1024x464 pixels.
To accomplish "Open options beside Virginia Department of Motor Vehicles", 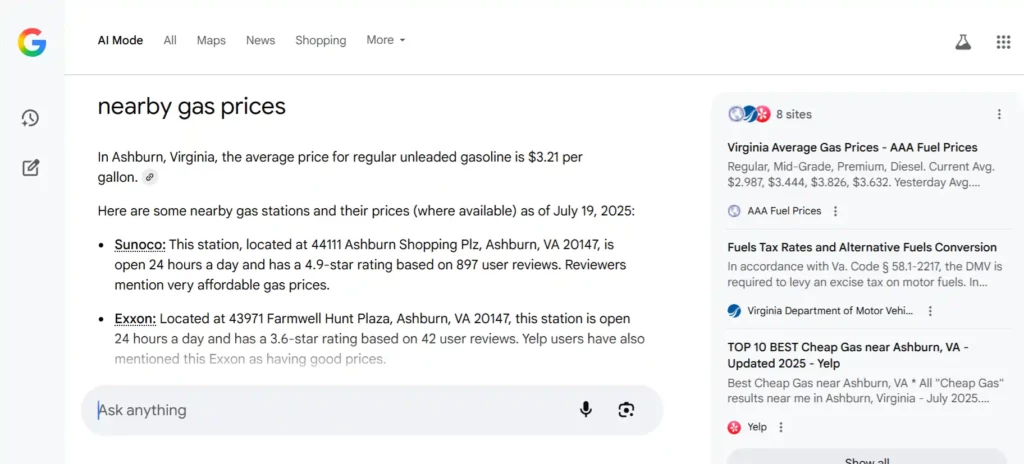I will tap(931, 311).
